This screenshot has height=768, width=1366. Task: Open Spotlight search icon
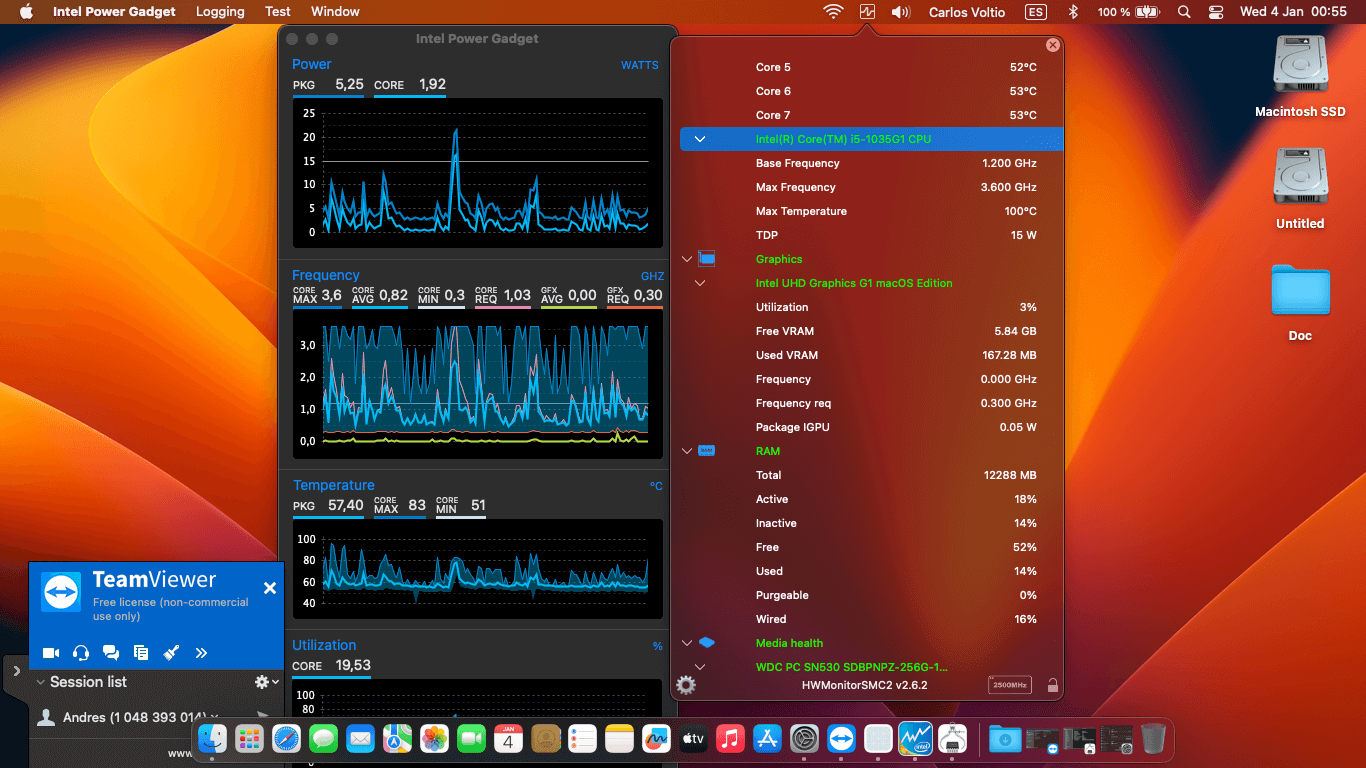tap(1184, 12)
